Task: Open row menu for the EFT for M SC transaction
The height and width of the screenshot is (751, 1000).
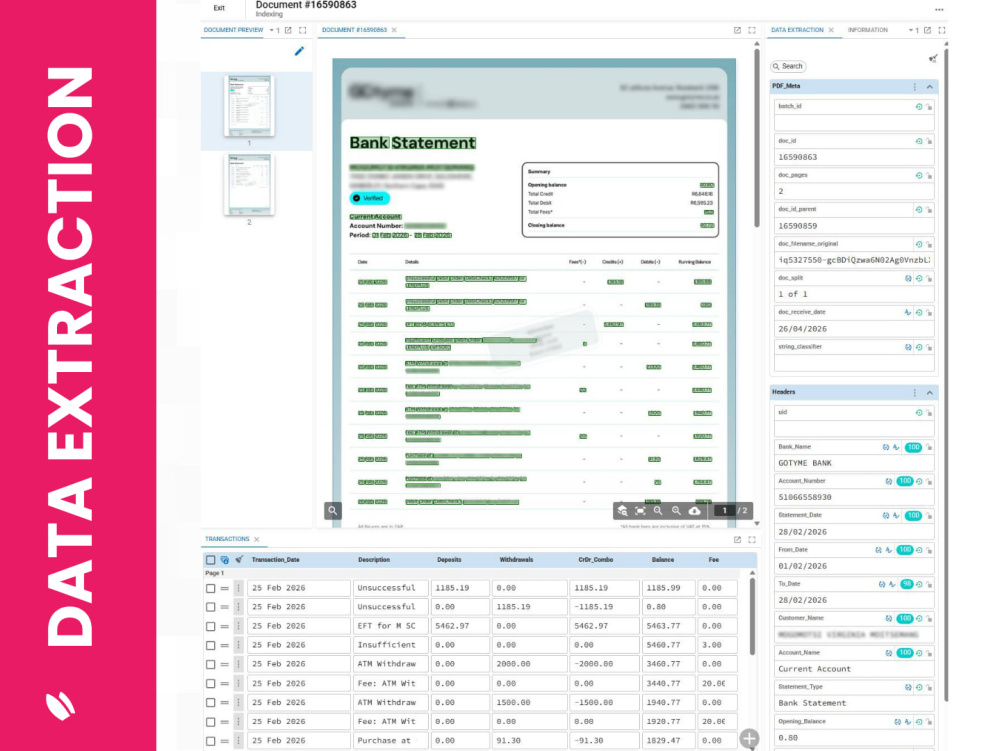Action: tap(239, 626)
